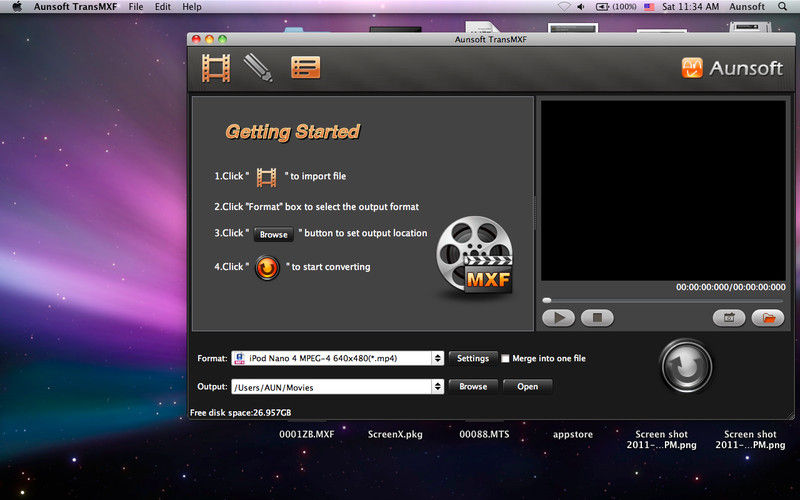Image resolution: width=800 pixels, height=500 pixels.
Task: Expand the Output path dropdown arrows
Action: click(x=437, y=387)
